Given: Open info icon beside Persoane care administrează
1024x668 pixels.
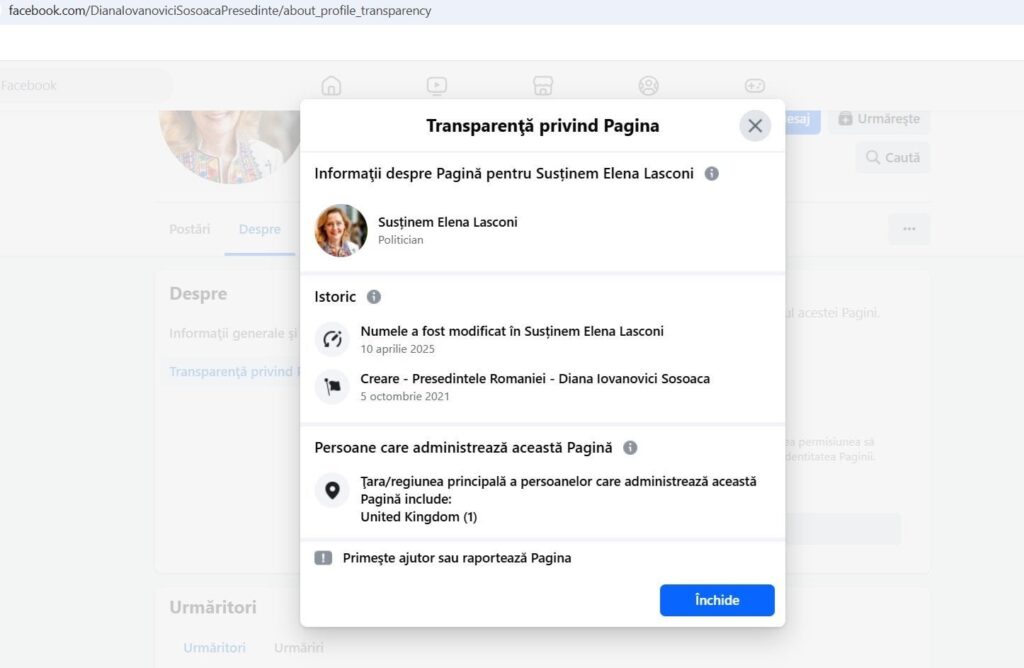Looking at the screenshot, I should (630, 448).
